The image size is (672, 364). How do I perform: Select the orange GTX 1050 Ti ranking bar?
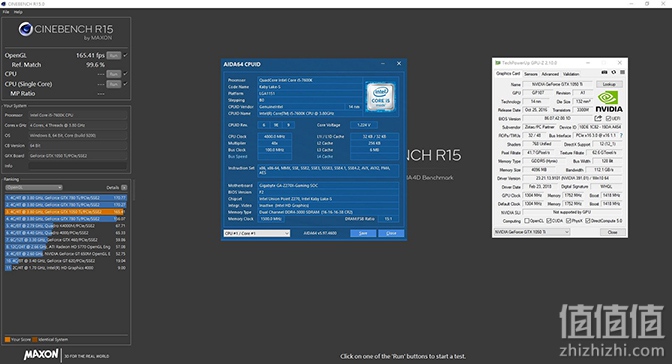click(66, 212)
